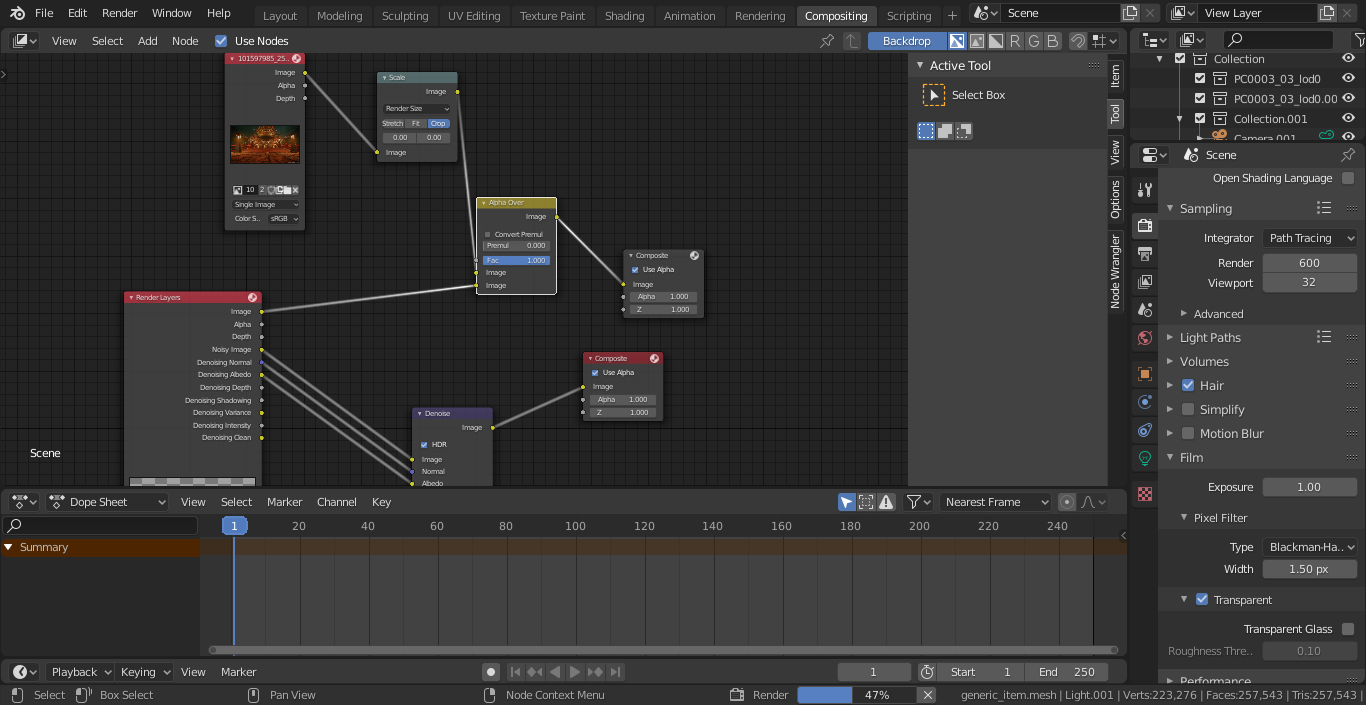The width and height of the screenshot is (1366, 705).
Task: Pin the node tree in header
Action: [x=826, y=41]
